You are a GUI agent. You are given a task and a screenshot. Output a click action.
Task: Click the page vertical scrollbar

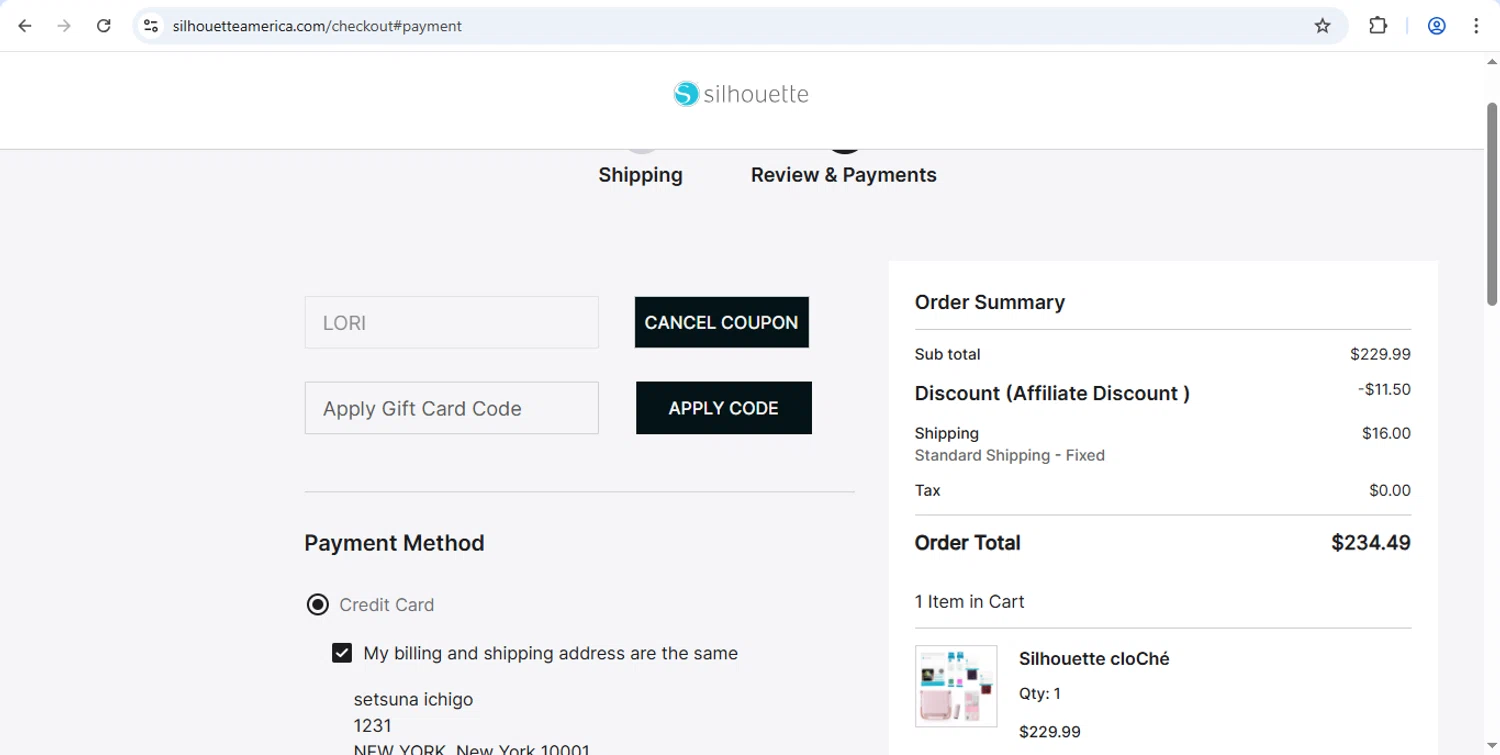tap(1491, 203)
